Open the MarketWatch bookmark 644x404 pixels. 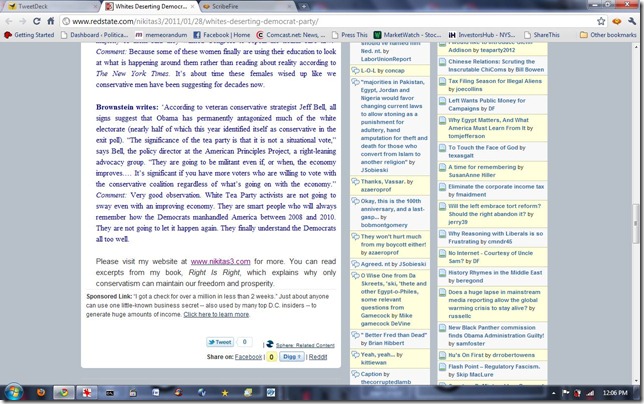[x=407, y=35]
